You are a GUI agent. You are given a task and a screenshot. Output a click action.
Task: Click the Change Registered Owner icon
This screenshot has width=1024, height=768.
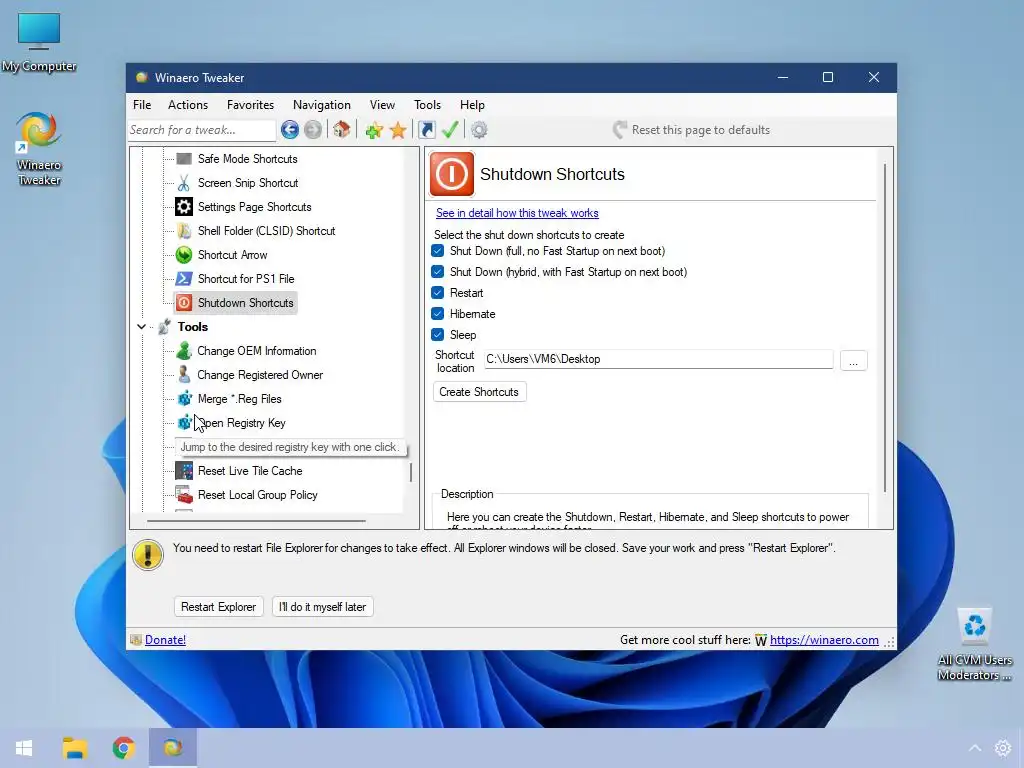coord(184,375)
